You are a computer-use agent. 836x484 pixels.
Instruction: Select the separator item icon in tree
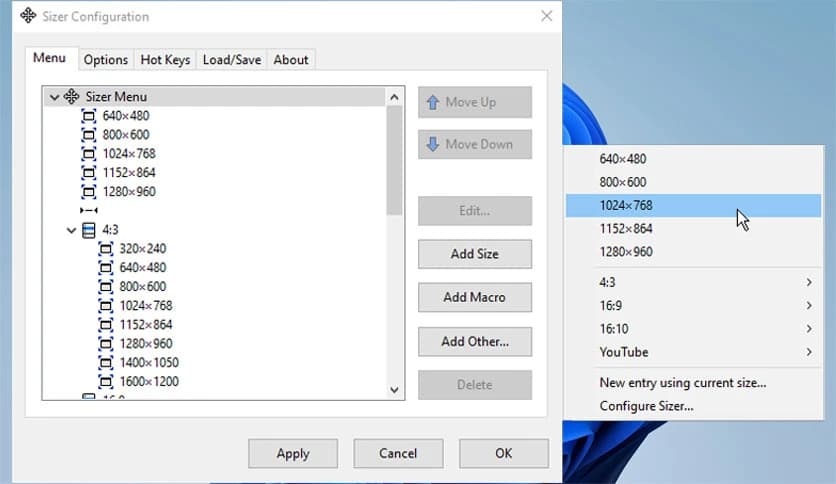(89, 211)
